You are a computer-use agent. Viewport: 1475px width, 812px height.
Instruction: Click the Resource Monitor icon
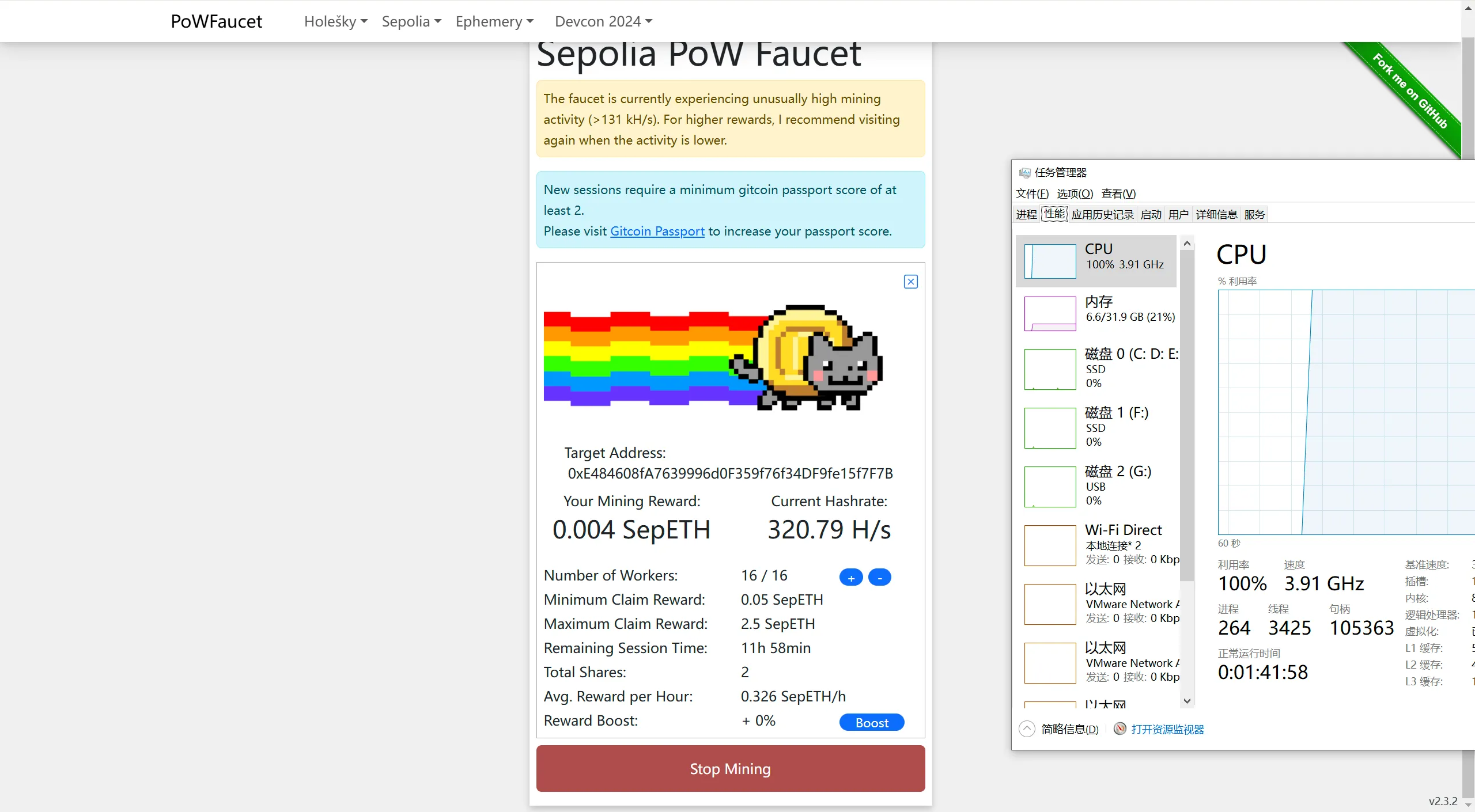(1120, 729)
